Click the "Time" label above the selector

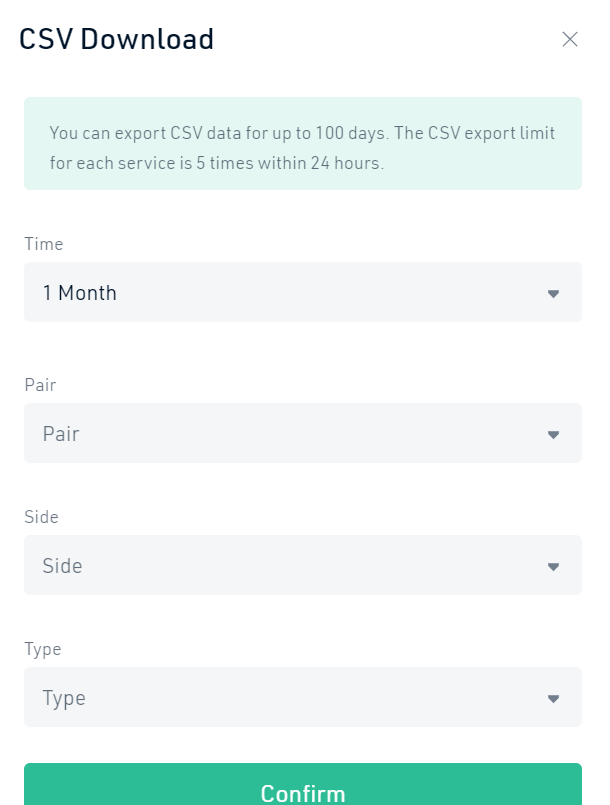point(43,244)
